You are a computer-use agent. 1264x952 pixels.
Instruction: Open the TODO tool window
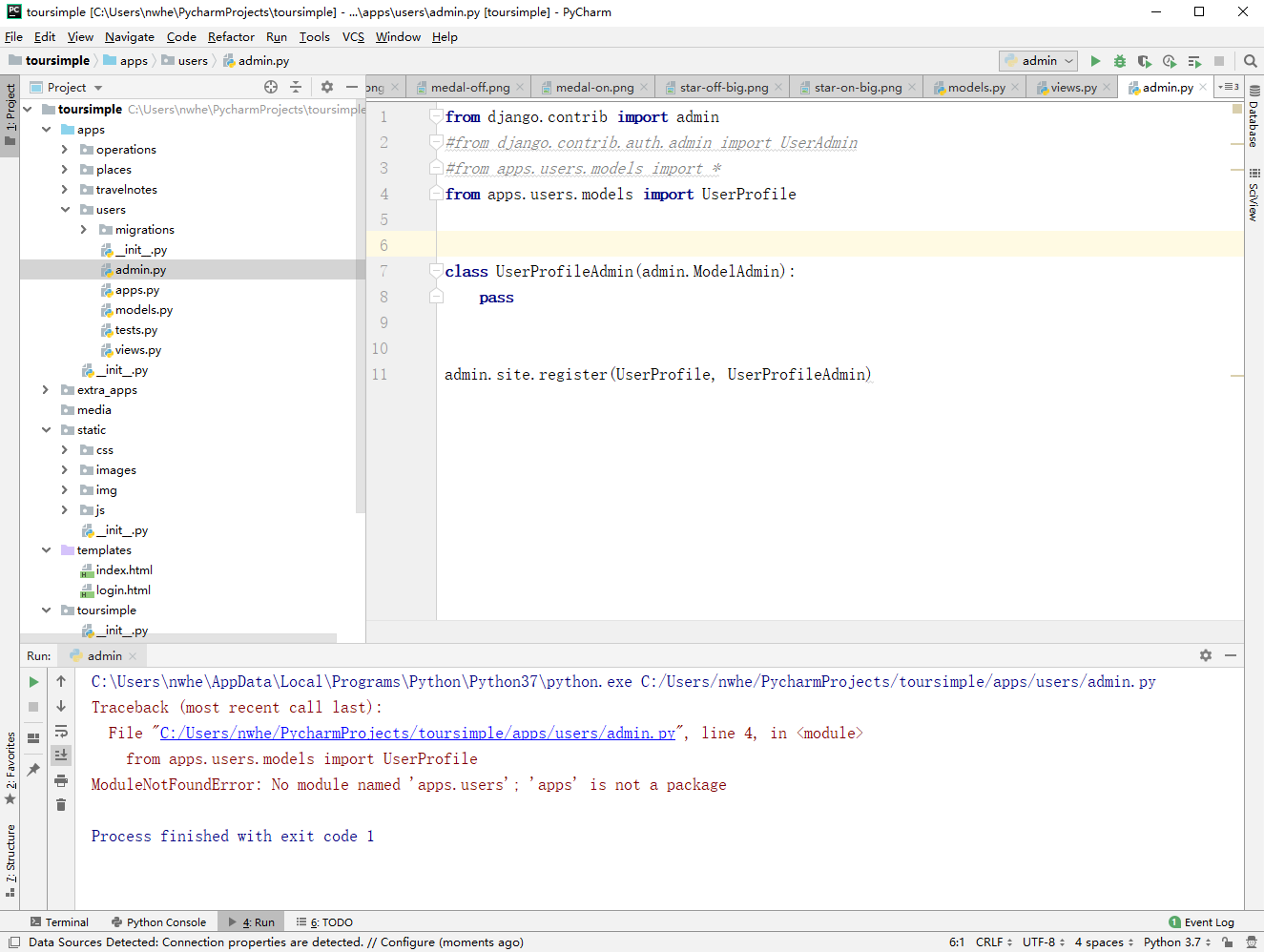tap(324, 921)
